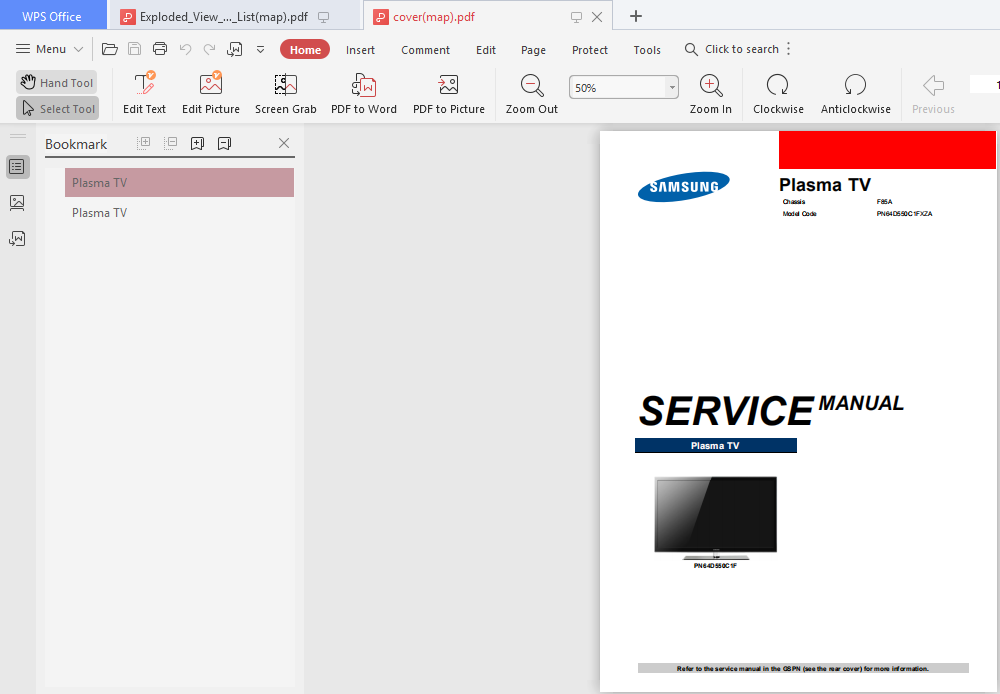Select the Hand Tool

click(x=57, y=82)
